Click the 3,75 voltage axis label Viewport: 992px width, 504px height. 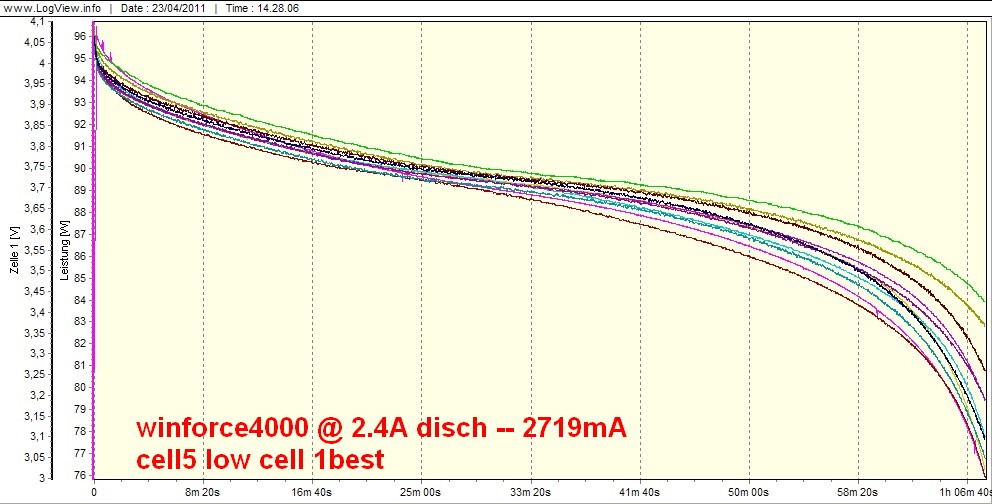pos(35,166)
